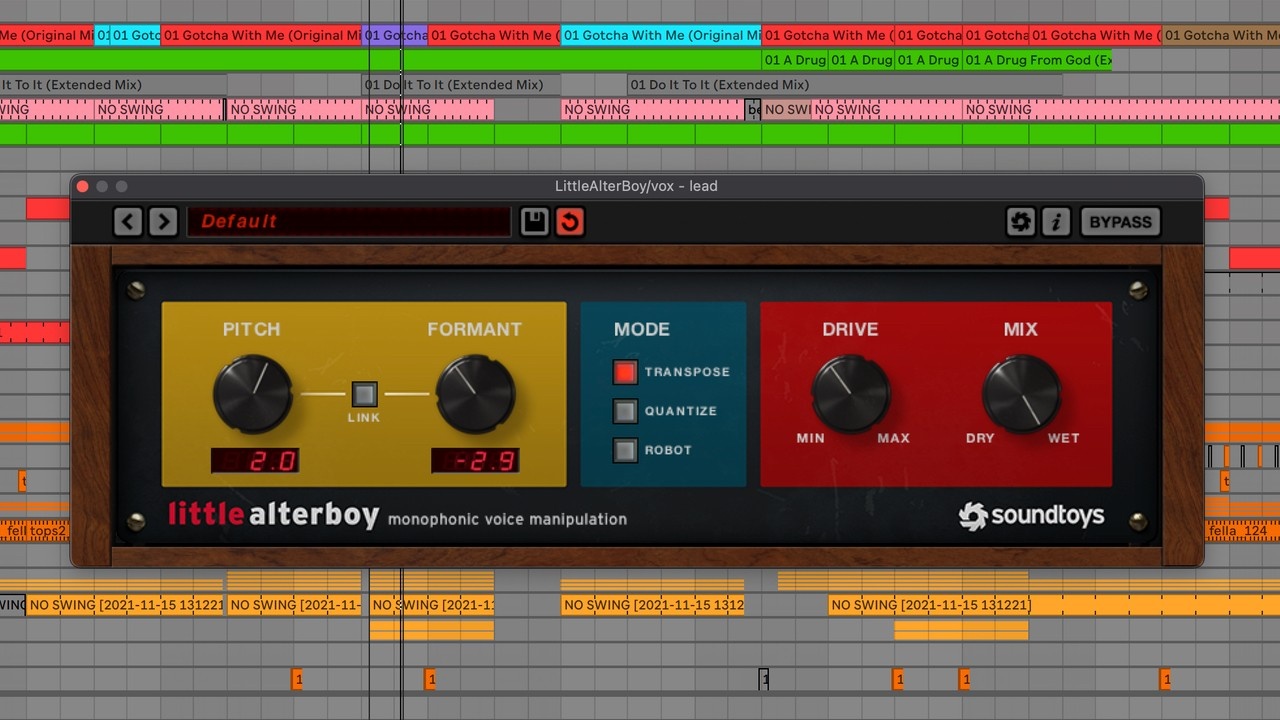This screenshot has height=720, width=1280.
Task: Open the plugin settings gear
Action: tap(1021, 222)
